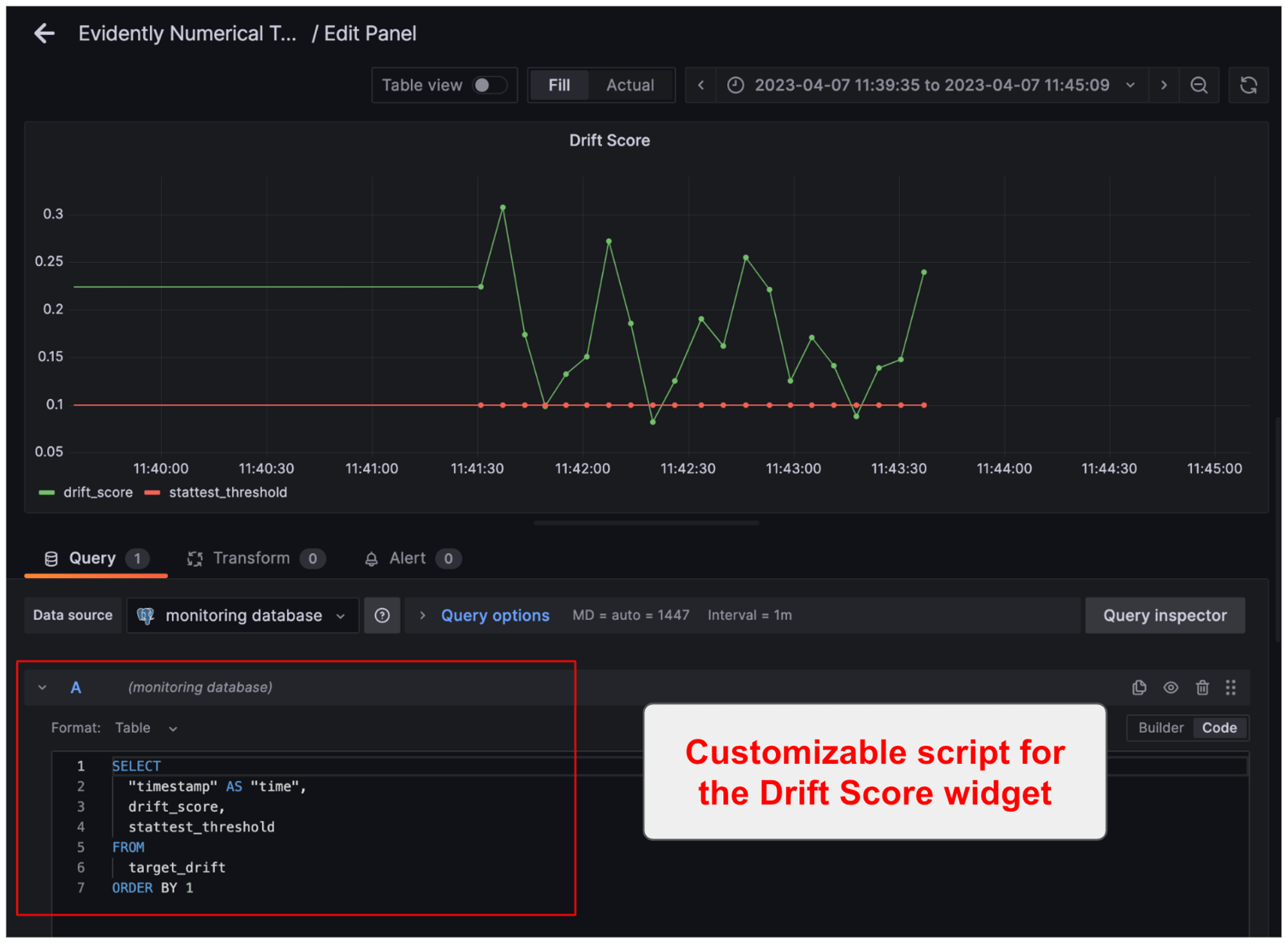Toggle the stattest_threshold series in the legend
1288x943 pixels.
click(228, 492)
